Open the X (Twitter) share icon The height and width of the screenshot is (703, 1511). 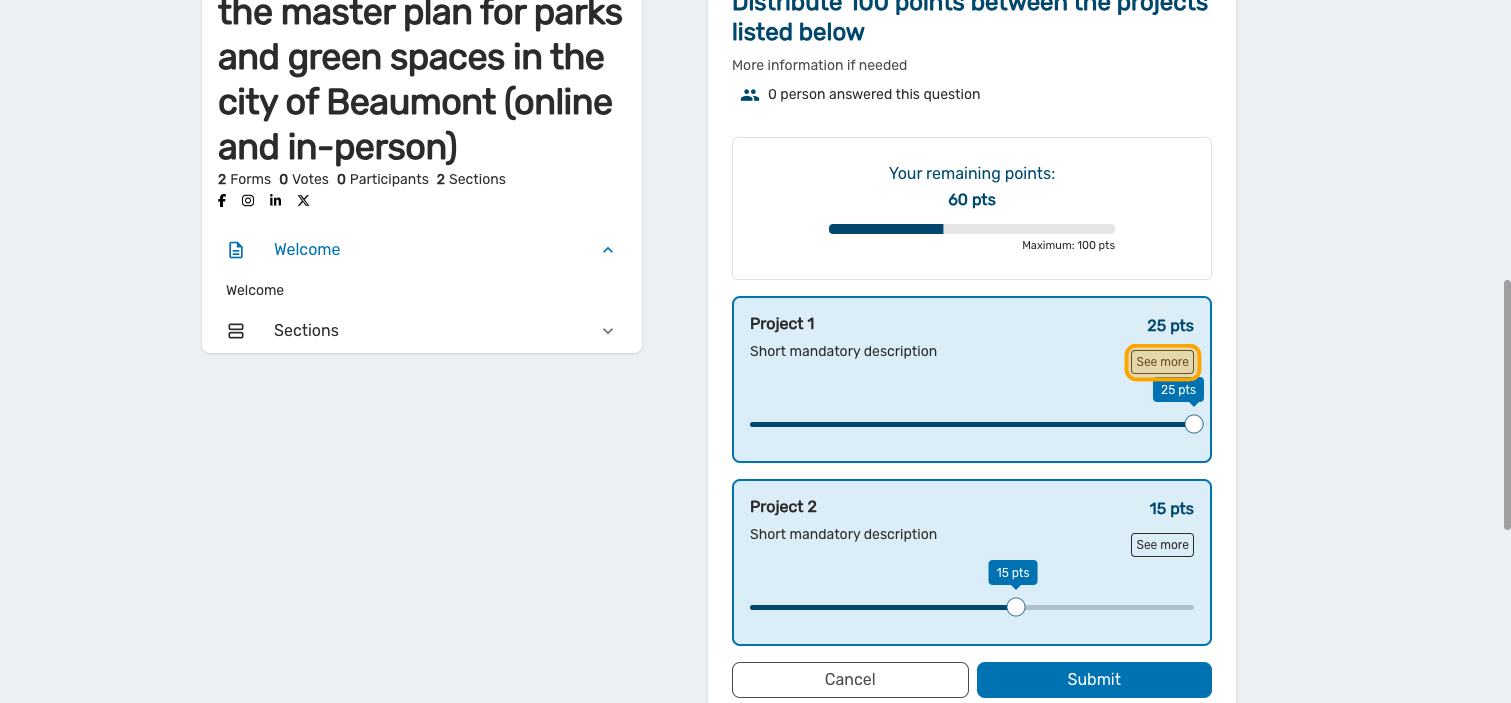click(x=303, y=201)
